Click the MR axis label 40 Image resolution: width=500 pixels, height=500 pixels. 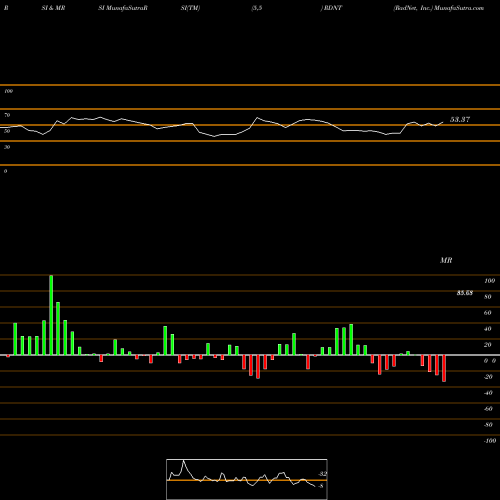tap(488, 329)
